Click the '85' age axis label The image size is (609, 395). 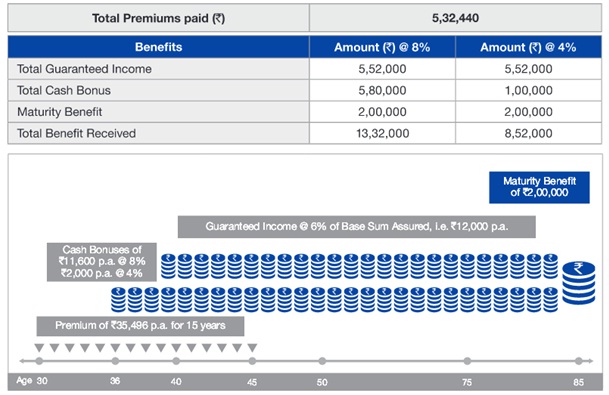point(578,382)
